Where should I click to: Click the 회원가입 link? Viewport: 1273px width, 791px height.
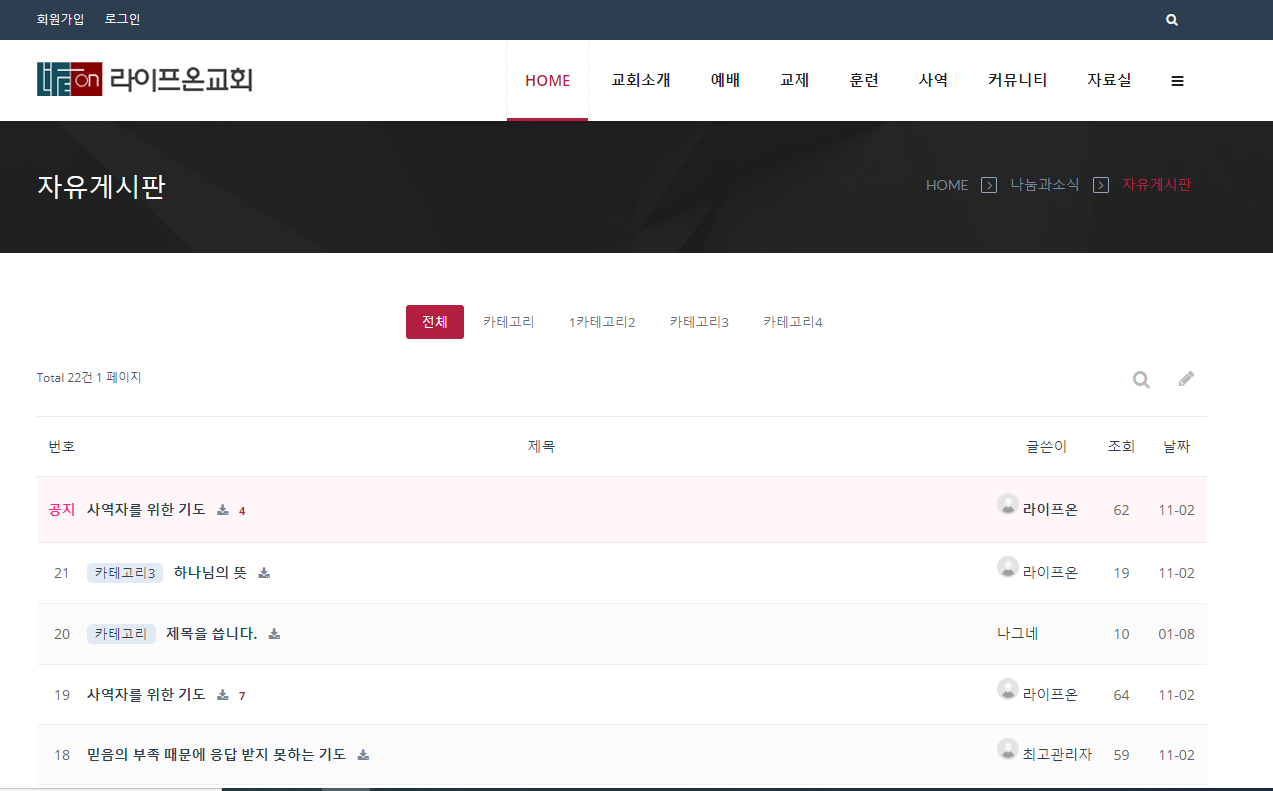58,19
